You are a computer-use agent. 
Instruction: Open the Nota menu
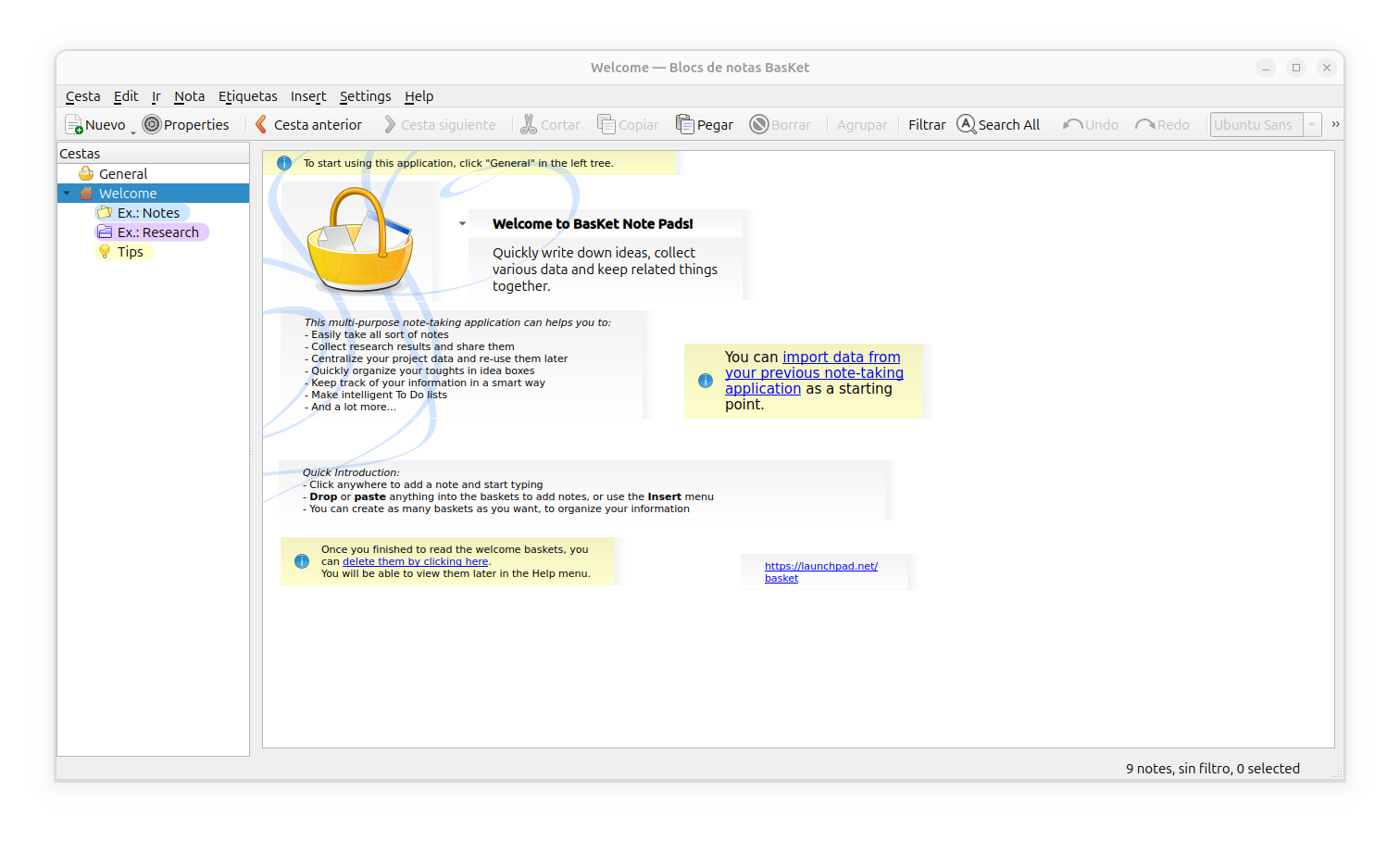click(x=189, y=96)
